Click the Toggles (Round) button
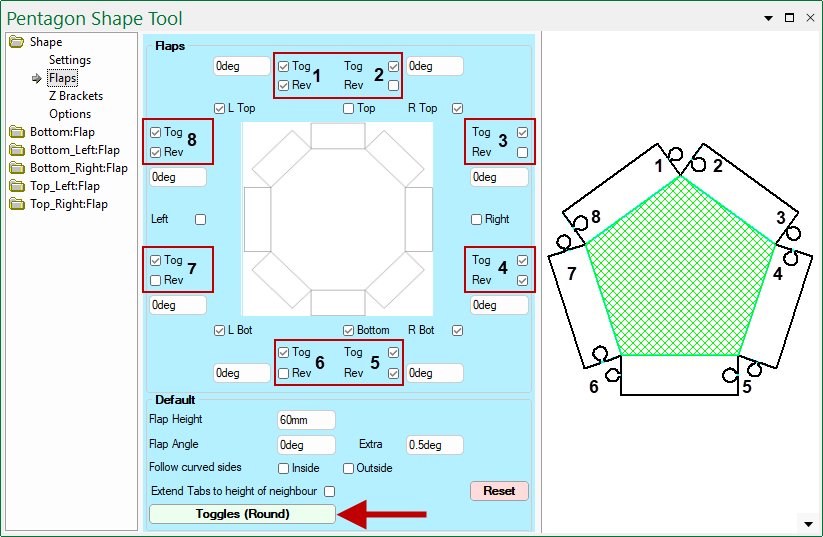823x537 pixels. [x=242, y=514]
